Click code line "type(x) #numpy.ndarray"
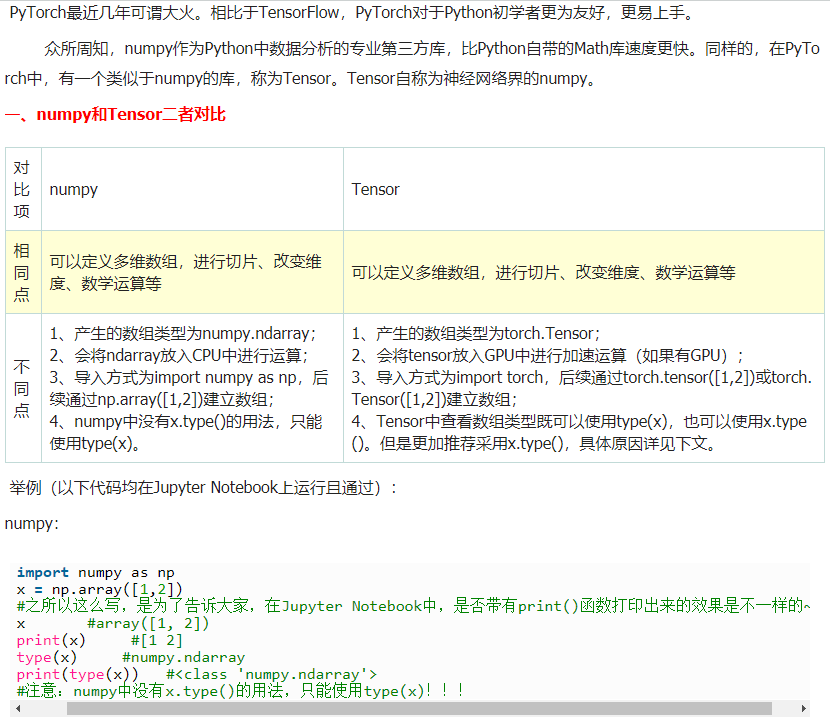This screenshot has width=830, height=724. pos(130,657)
